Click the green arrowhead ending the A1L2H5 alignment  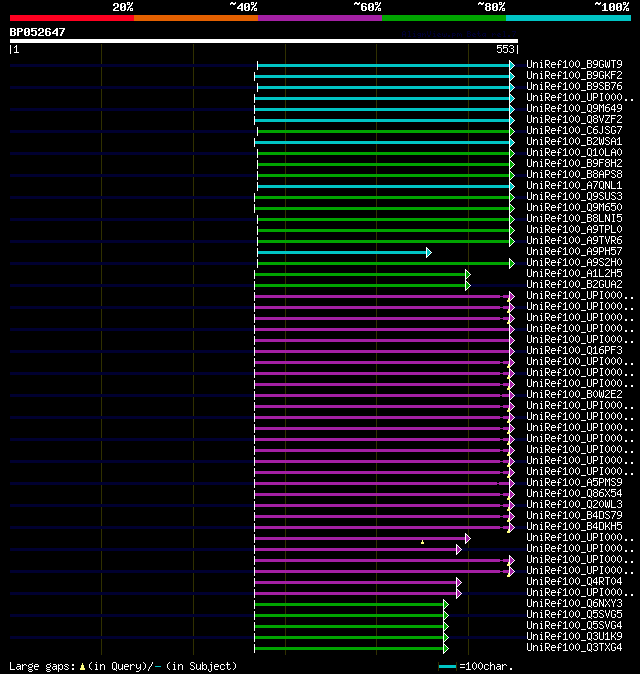click(x=468, y=274)
